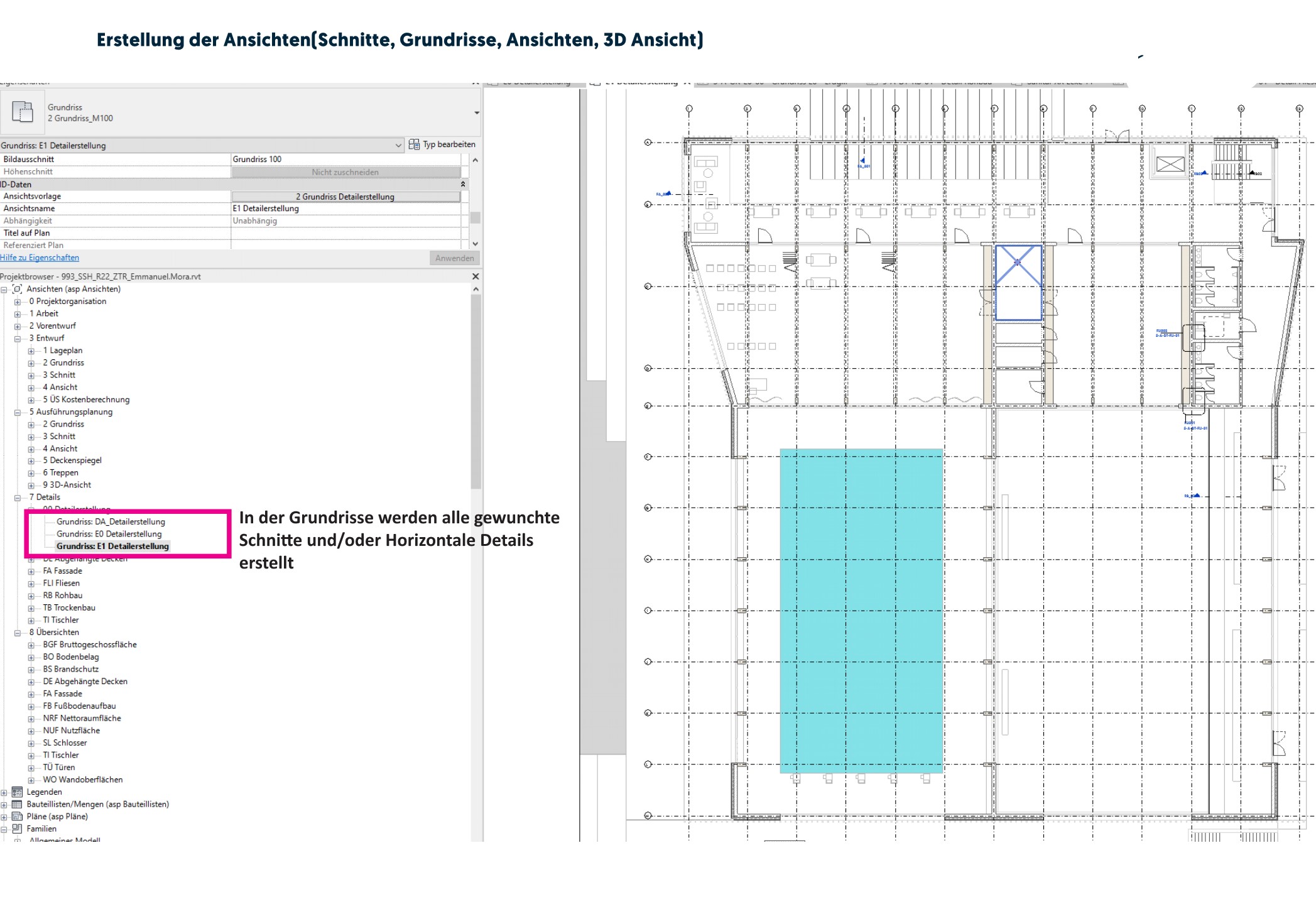This screenshot has width=1316, height=914.
Task: Click the cyan filled region in plan
Action: pyautogui.click(x=861, y=611)
